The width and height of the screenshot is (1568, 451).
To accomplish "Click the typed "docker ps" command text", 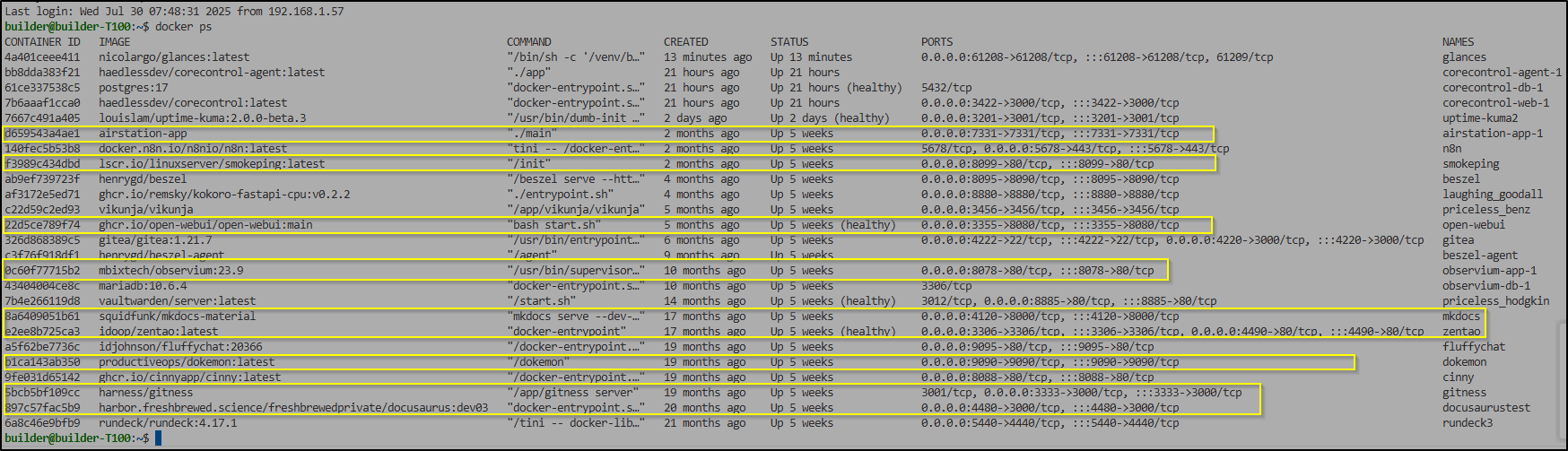I will click(184, 27).
